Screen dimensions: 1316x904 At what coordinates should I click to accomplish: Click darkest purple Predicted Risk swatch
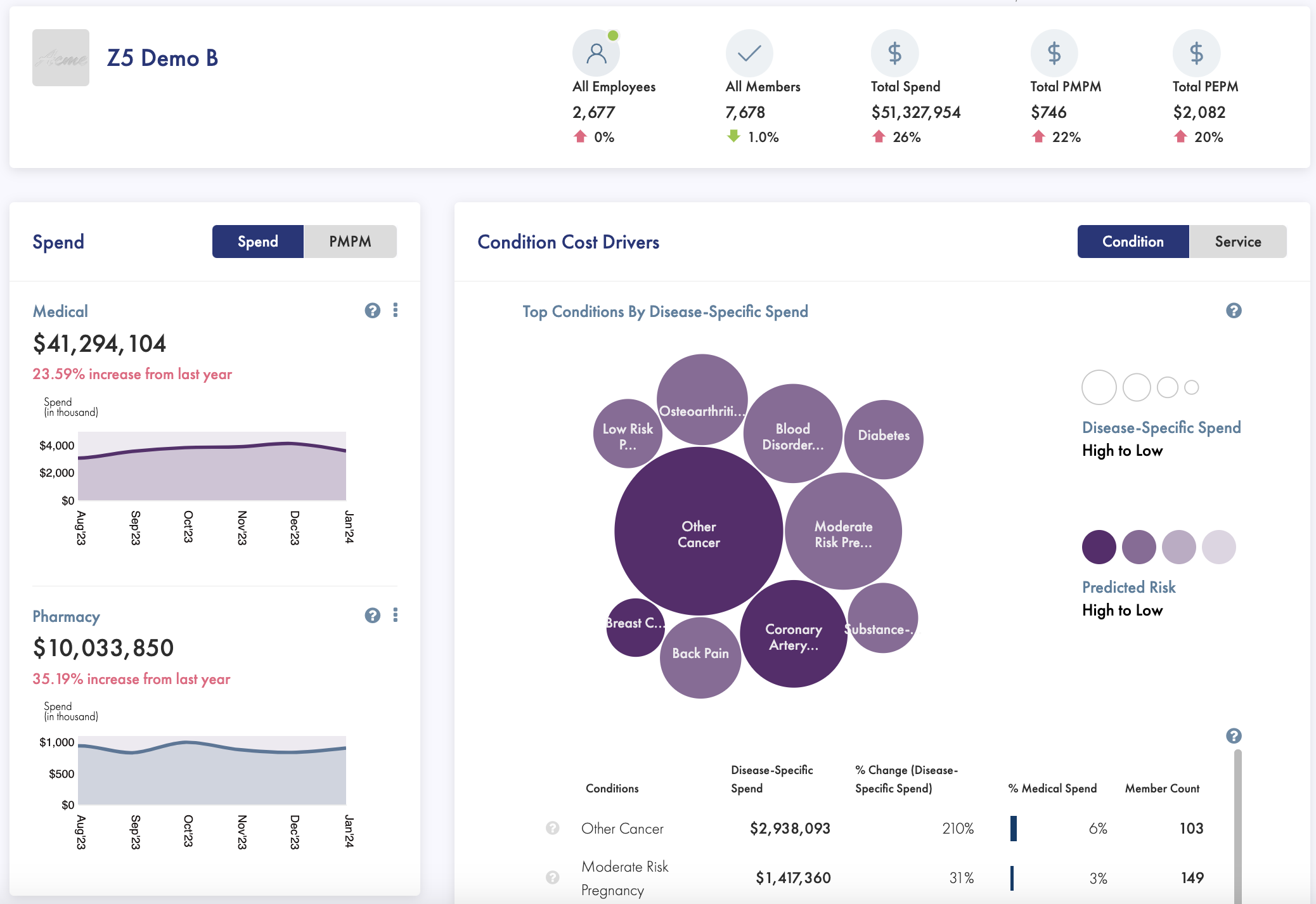[x=1099, y=547]
